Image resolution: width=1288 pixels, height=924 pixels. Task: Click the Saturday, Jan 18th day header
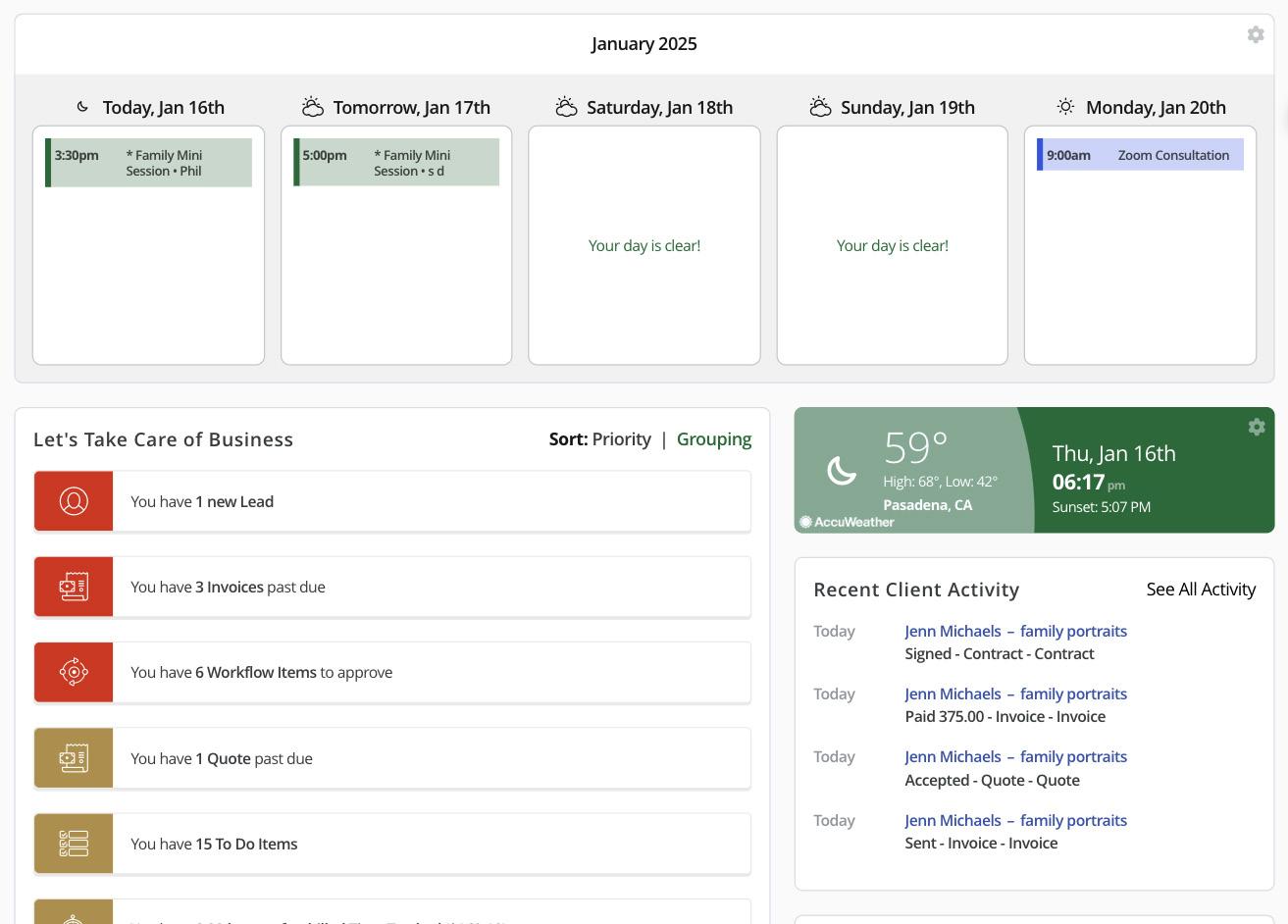pos(659,108)
